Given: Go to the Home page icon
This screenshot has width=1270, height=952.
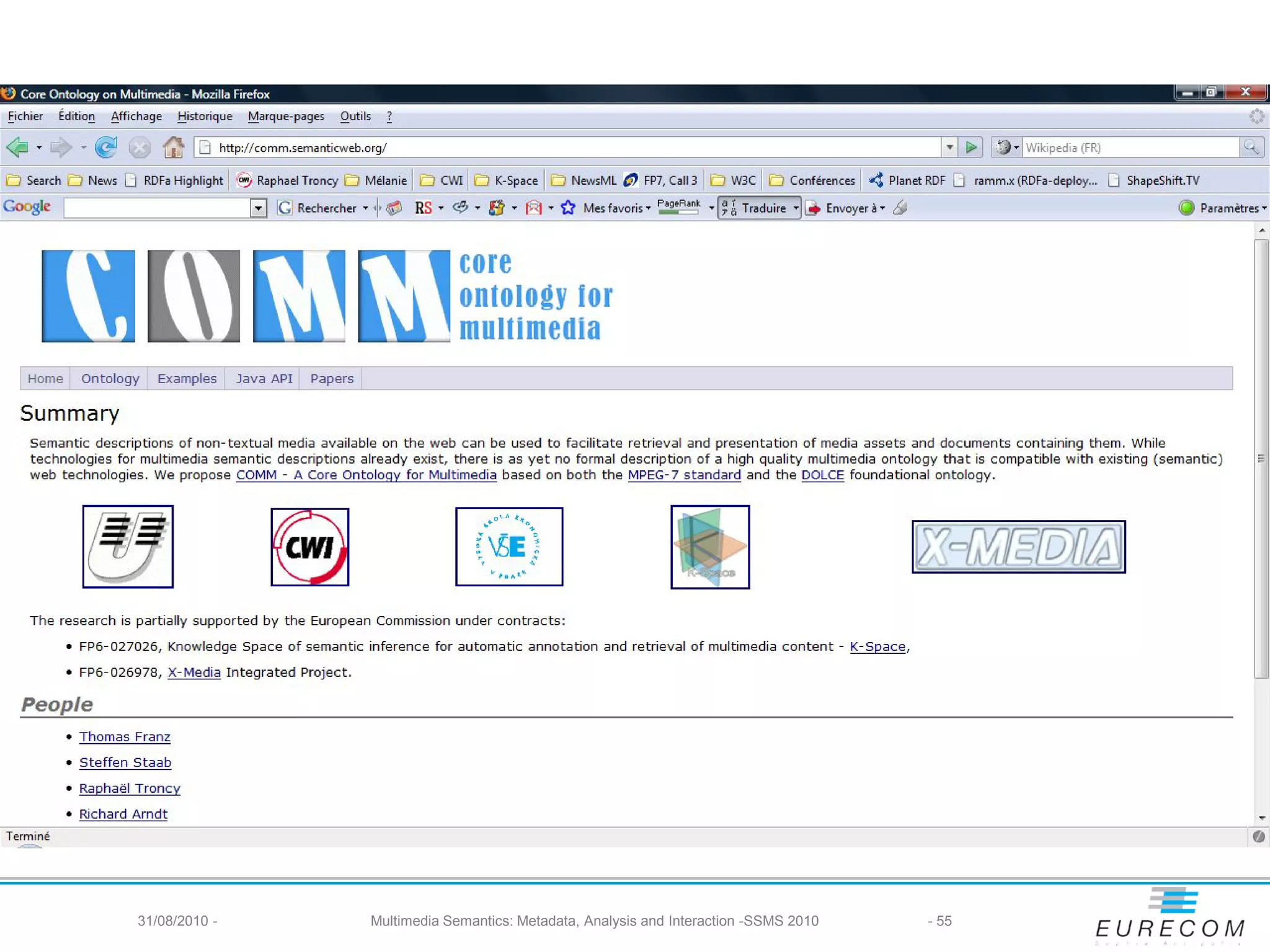Looking at the screenshot, I should [173, 148].
